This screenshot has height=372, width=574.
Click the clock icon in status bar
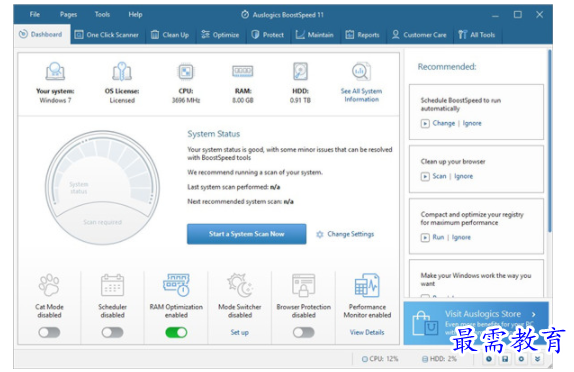click(x=489, y=359)
